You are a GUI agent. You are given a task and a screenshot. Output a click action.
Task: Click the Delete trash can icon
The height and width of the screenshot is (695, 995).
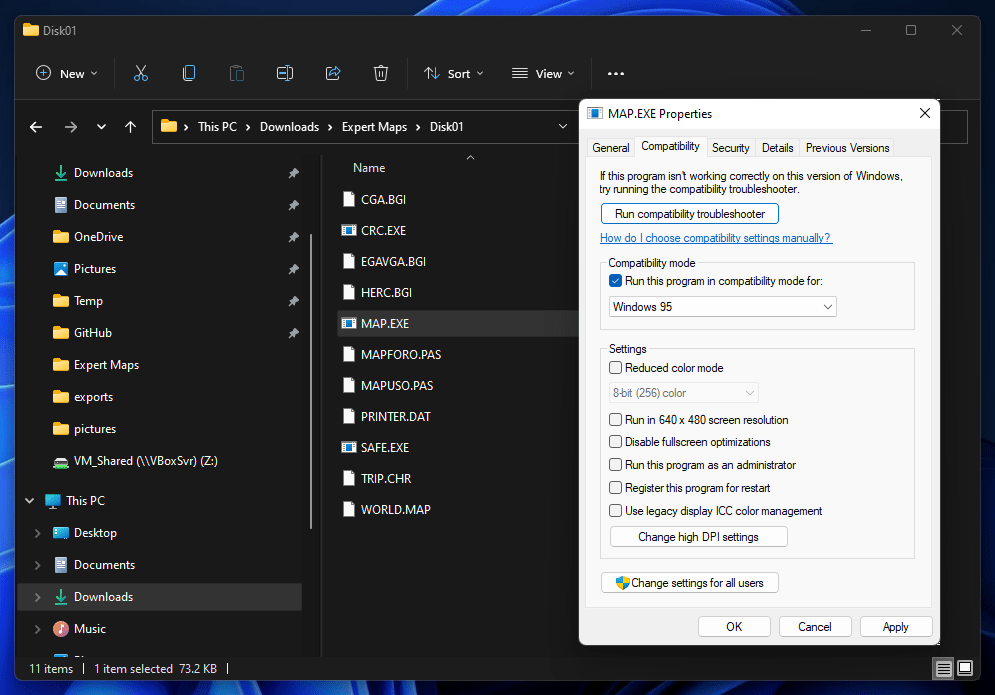coord(381,73)
